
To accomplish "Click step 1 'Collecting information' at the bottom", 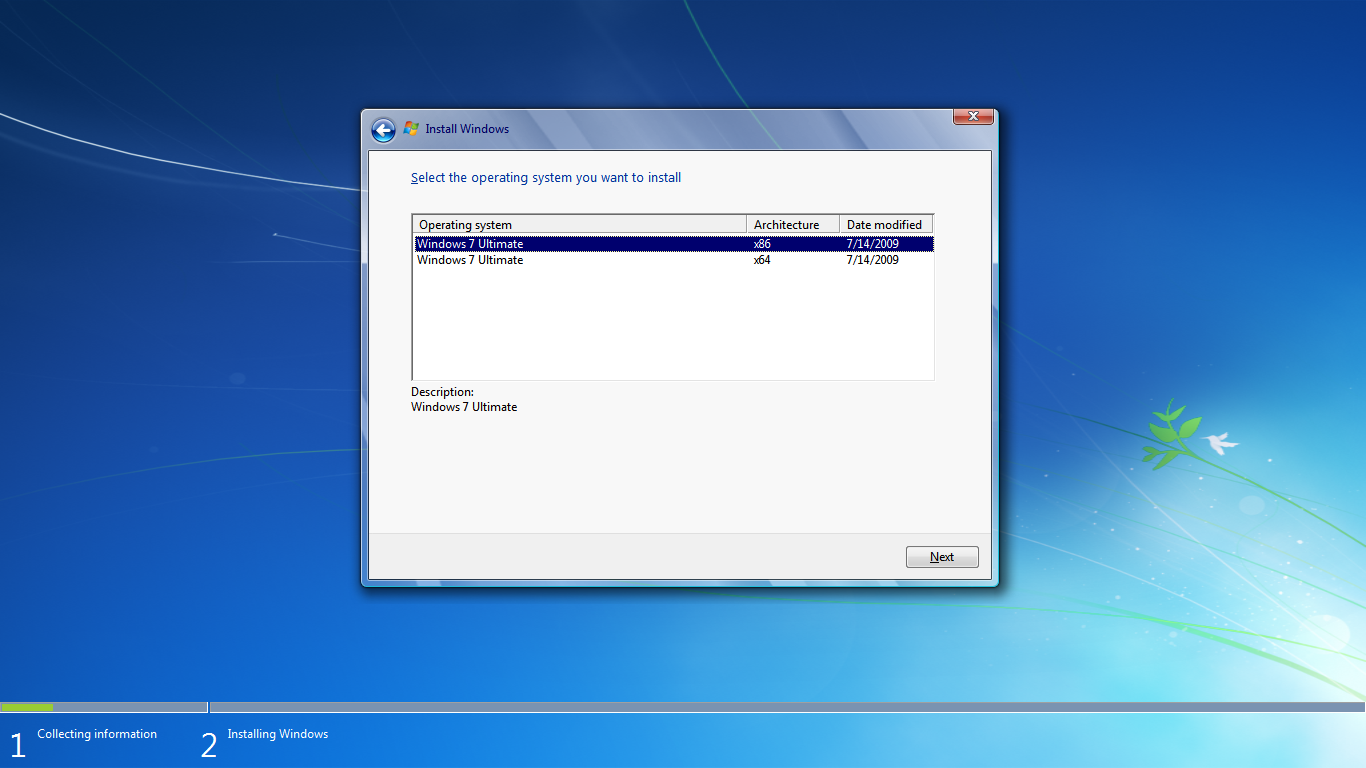I will 96,734.
